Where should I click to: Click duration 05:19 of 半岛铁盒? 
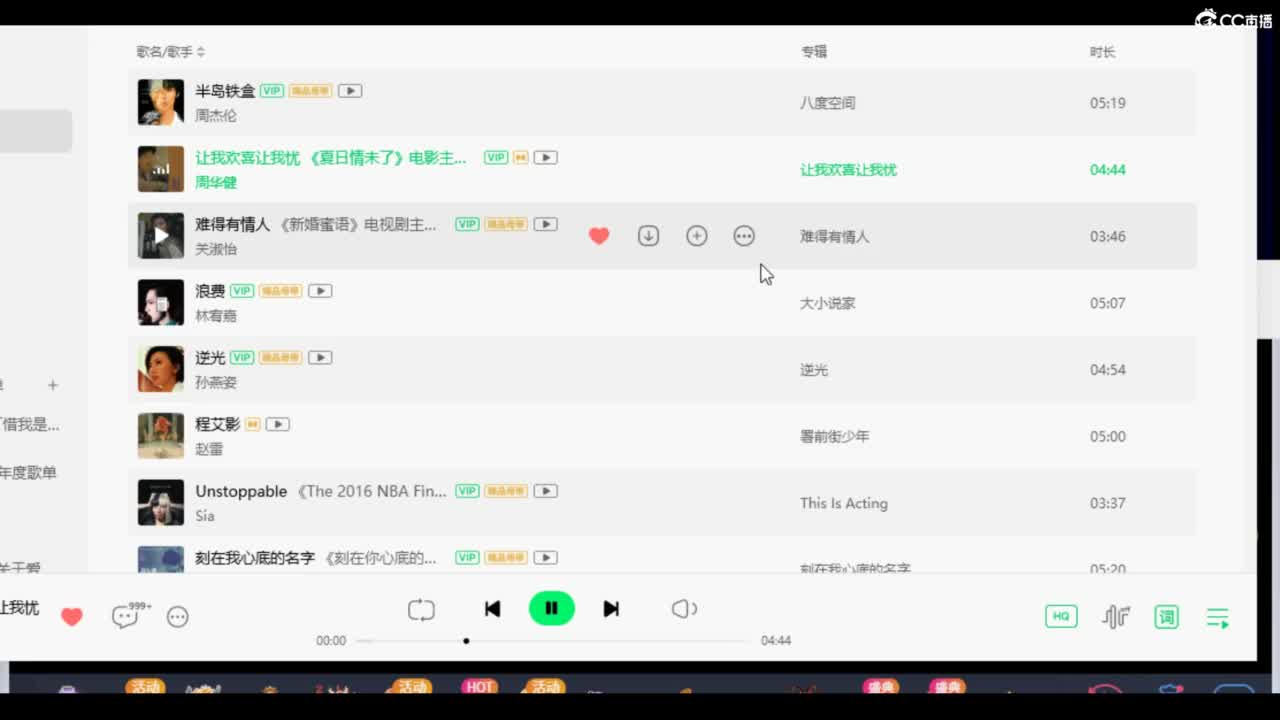pos(1108,103)
